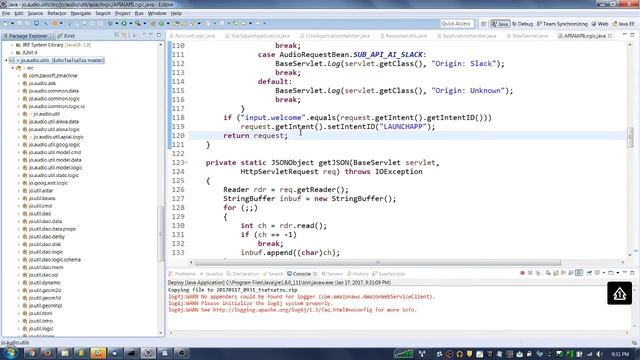Viewport: 640px width, 360px height.
Task: Select the jo.util.geom3d package
Action: [x=45, y=298]
